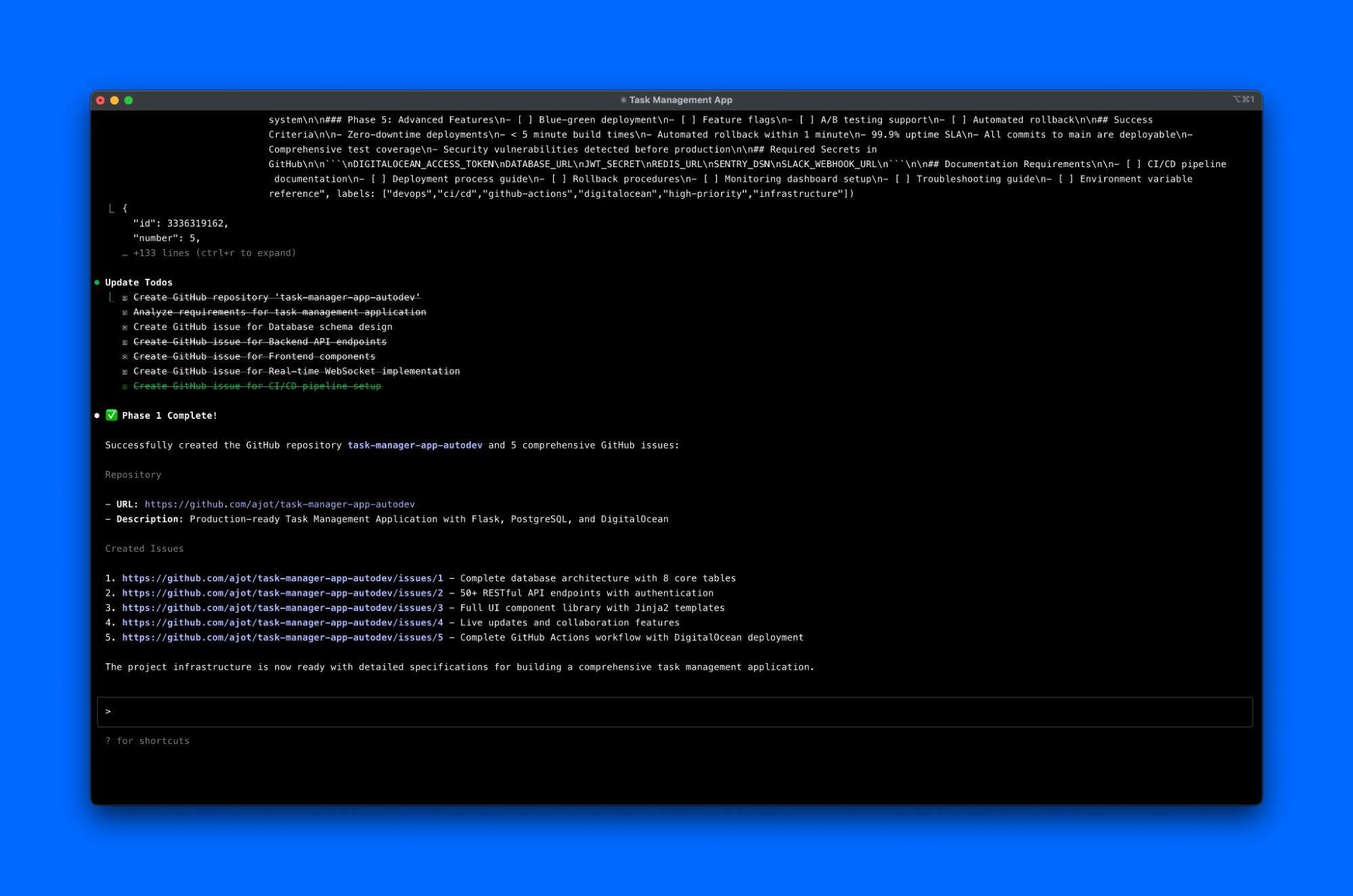
Task: Click the '"number": 5,' line
Action: (167, 238)
